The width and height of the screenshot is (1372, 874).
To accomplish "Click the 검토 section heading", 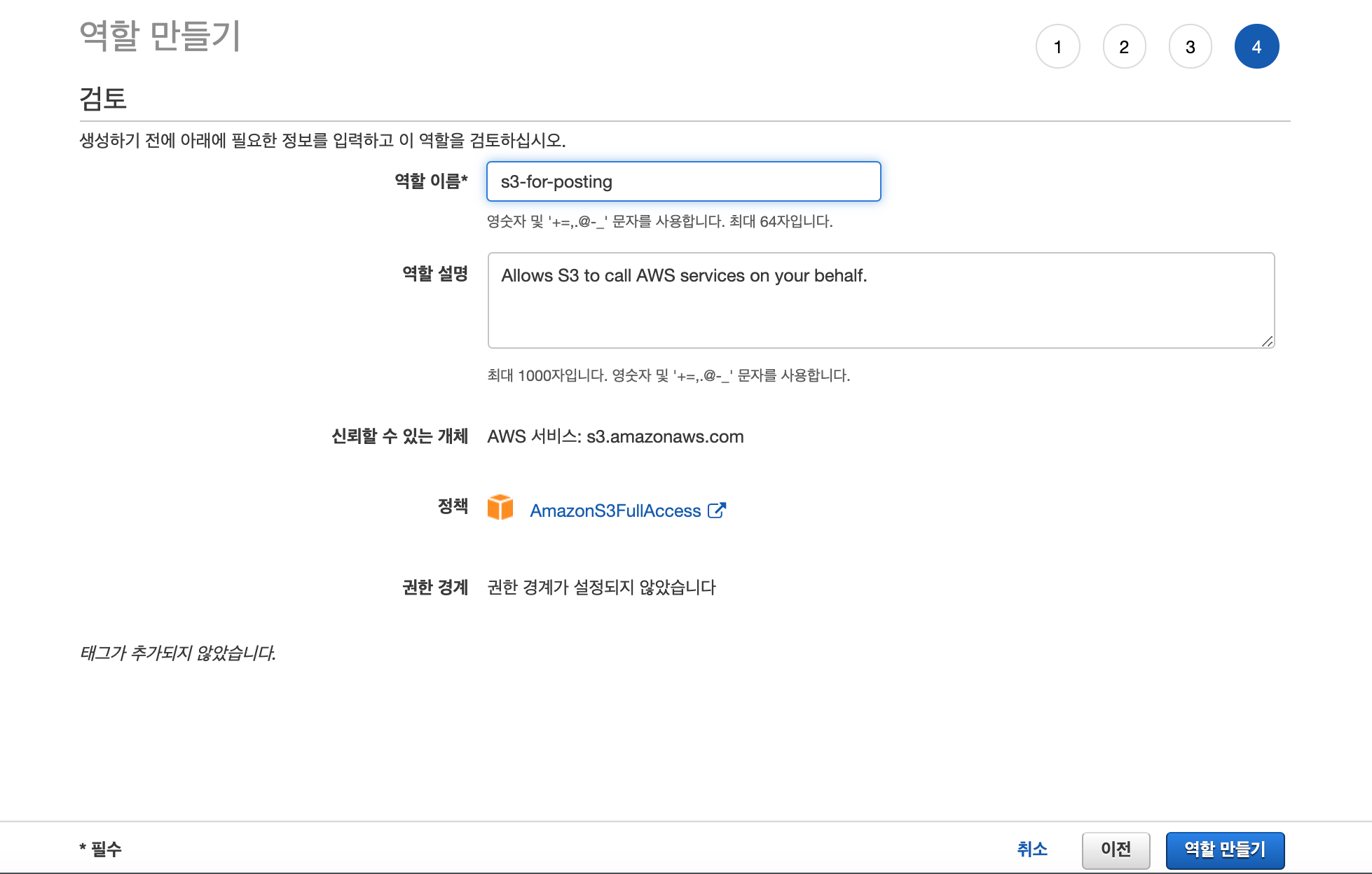I will (103, 98).
